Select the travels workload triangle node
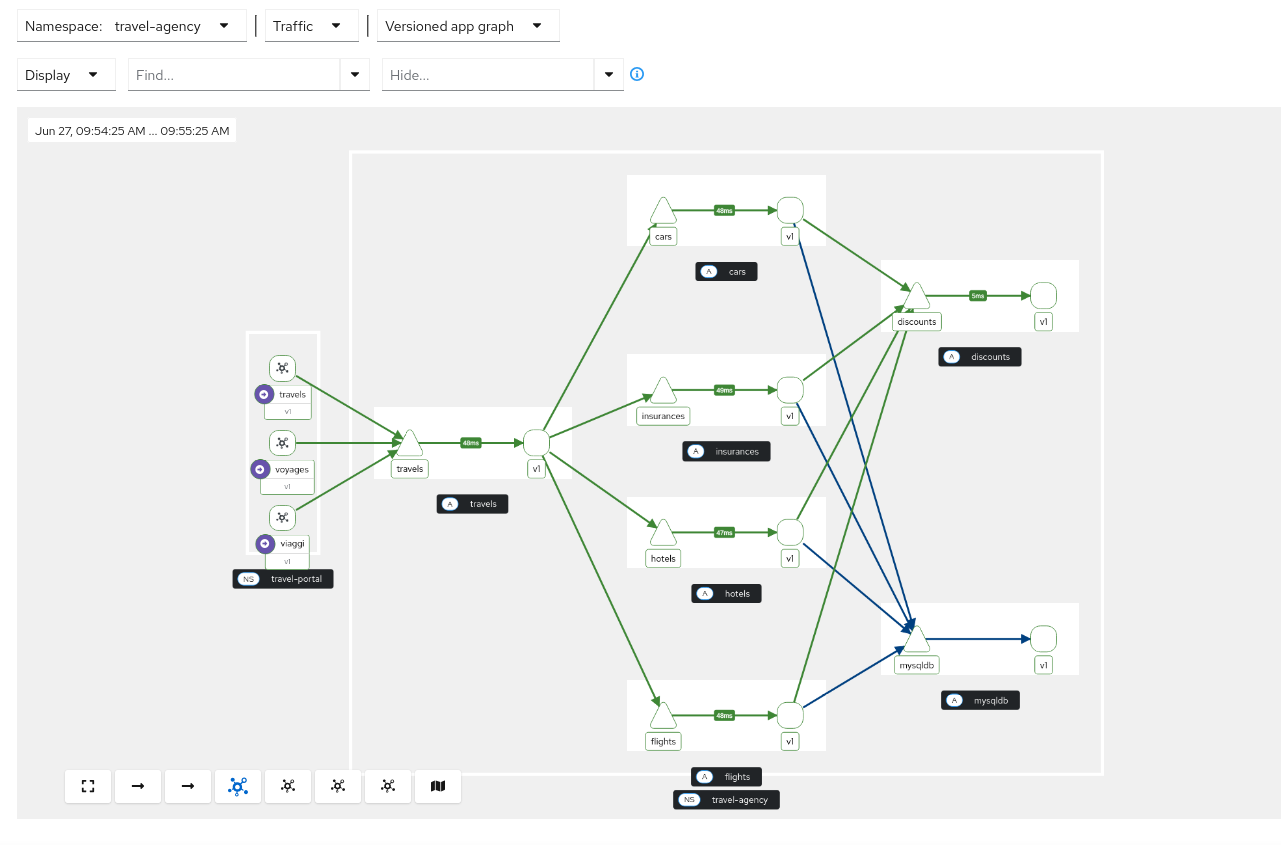The height and width of the screenshot is (845, 1281). coord(409,440)
